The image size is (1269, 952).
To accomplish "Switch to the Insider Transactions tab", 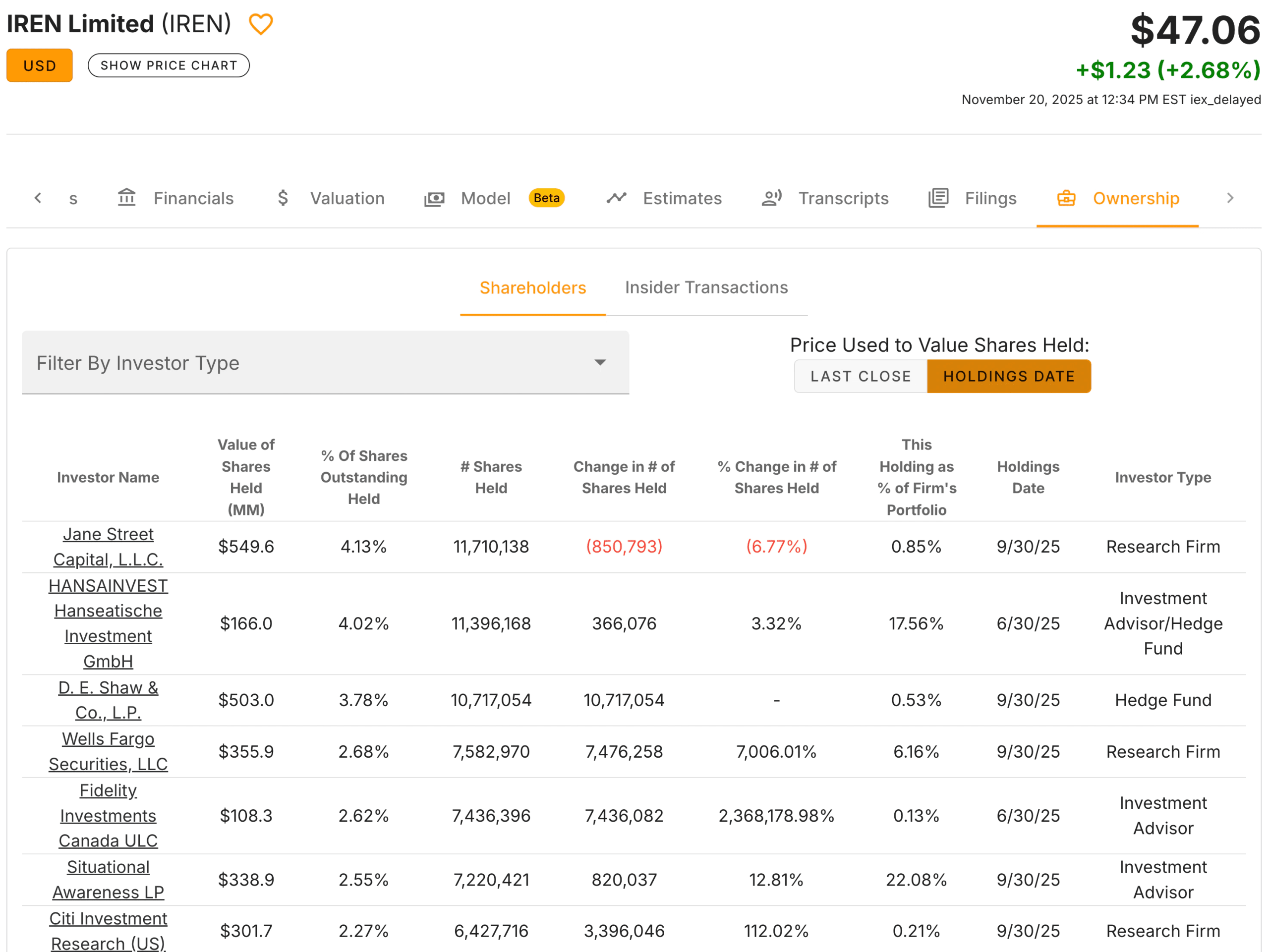I will tap(706, 287).
